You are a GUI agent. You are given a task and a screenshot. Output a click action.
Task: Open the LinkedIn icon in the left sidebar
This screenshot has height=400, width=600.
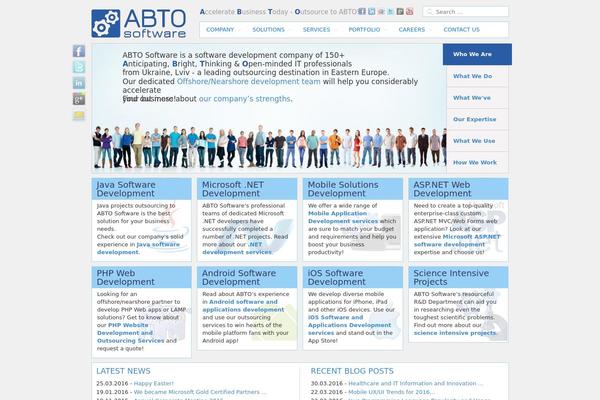79,83
